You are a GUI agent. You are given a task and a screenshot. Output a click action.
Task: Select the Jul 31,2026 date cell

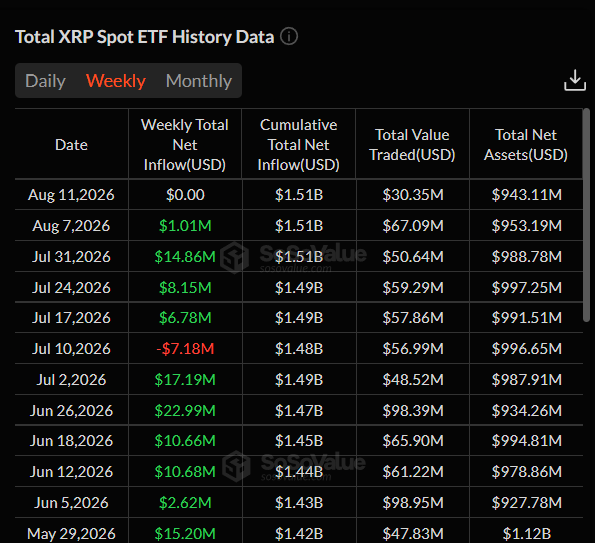click(x=71, y=257)
